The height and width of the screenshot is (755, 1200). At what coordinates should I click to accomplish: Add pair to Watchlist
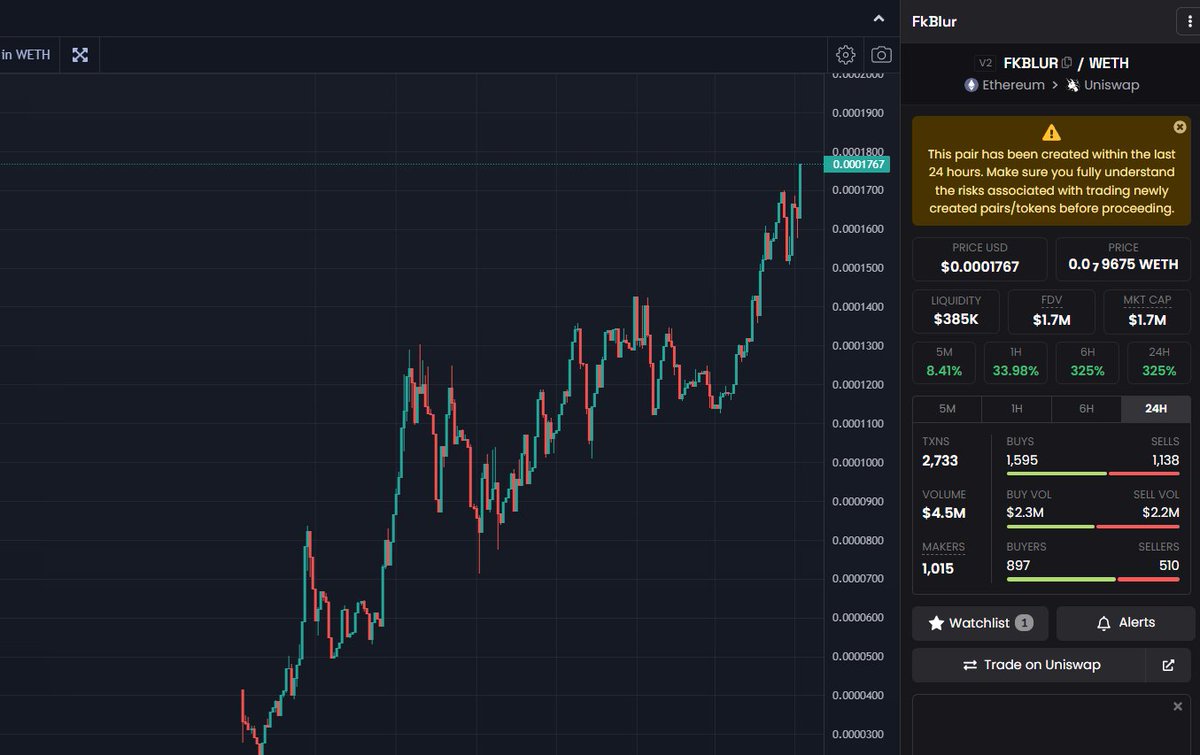pyautogui.click(x=980, y=623)
